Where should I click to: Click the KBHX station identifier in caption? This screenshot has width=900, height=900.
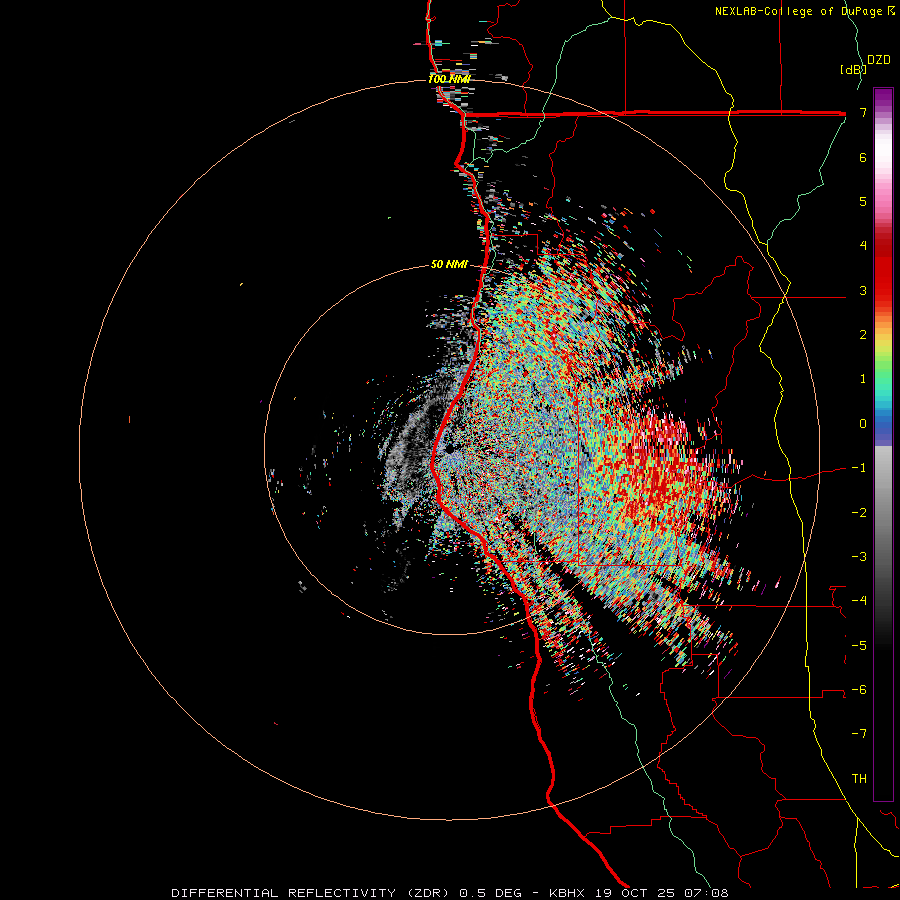(x=568, y=893)
